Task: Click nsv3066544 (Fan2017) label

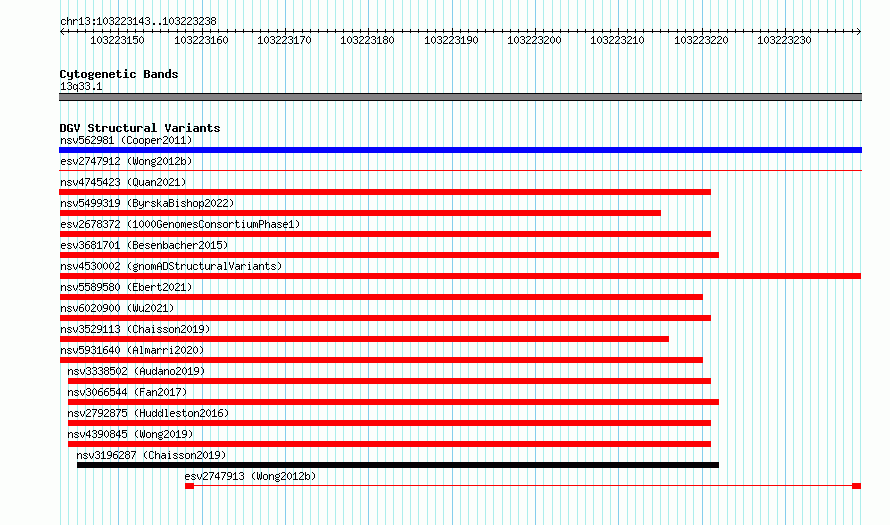Action: (127, 392)
